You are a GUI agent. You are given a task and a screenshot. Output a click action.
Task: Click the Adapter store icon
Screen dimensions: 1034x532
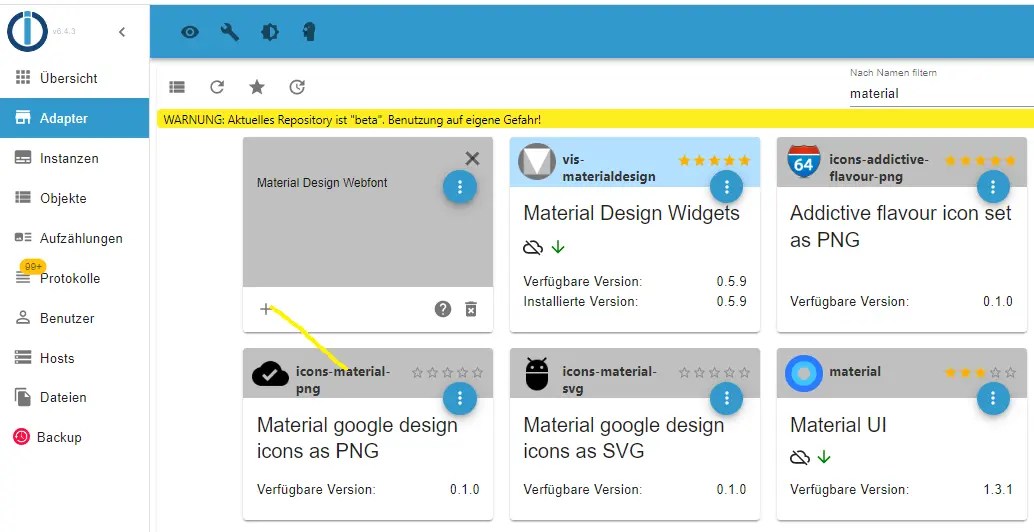point(23,118)
